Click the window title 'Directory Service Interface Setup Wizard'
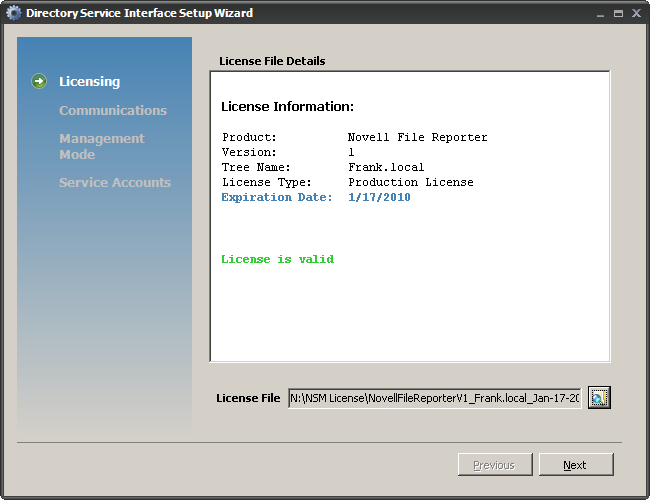This screenshot has height=500, width=650. (139, 13)
